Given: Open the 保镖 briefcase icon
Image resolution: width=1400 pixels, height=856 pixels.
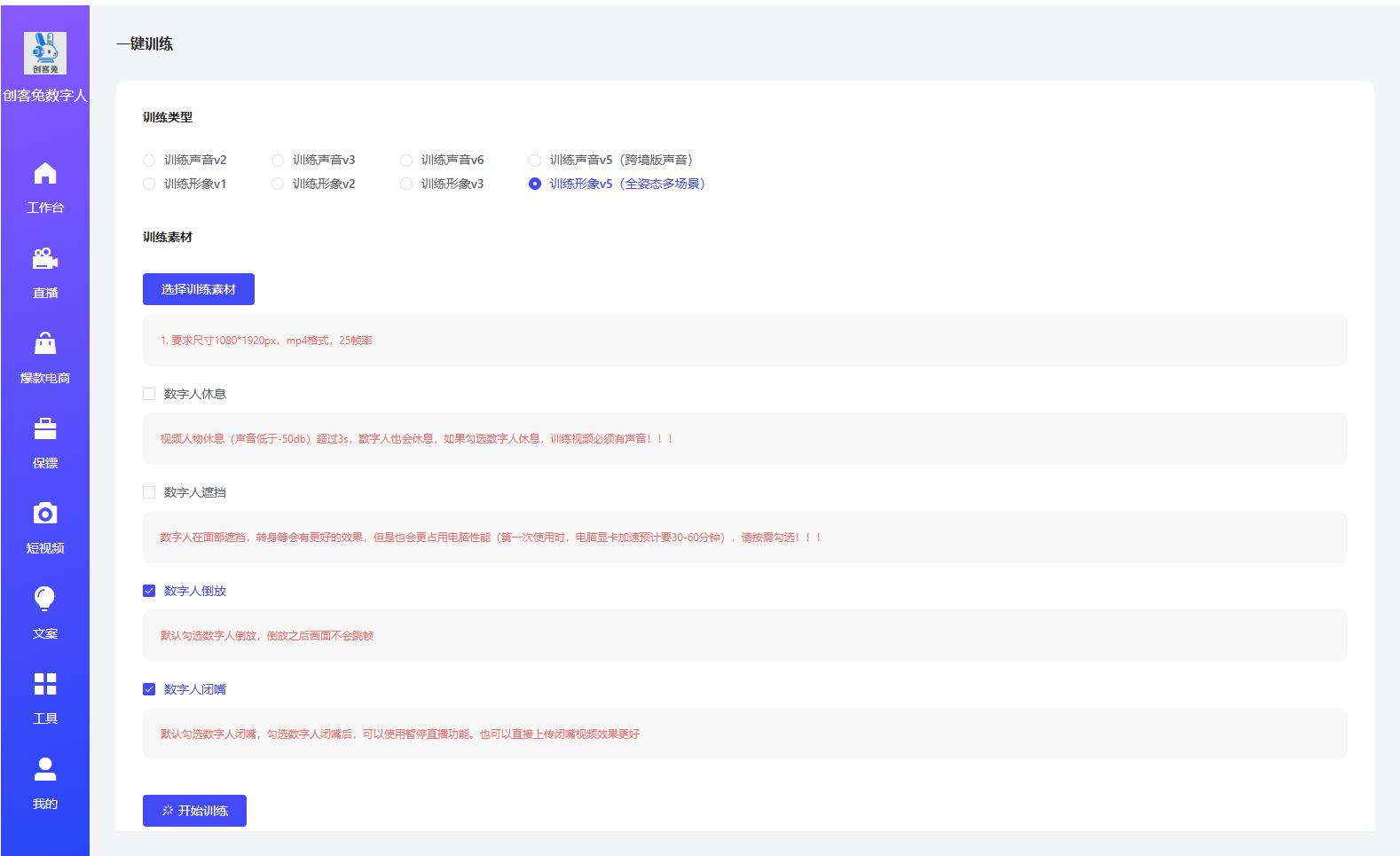Looking at the screenshot, I should (x=44, y=429).
